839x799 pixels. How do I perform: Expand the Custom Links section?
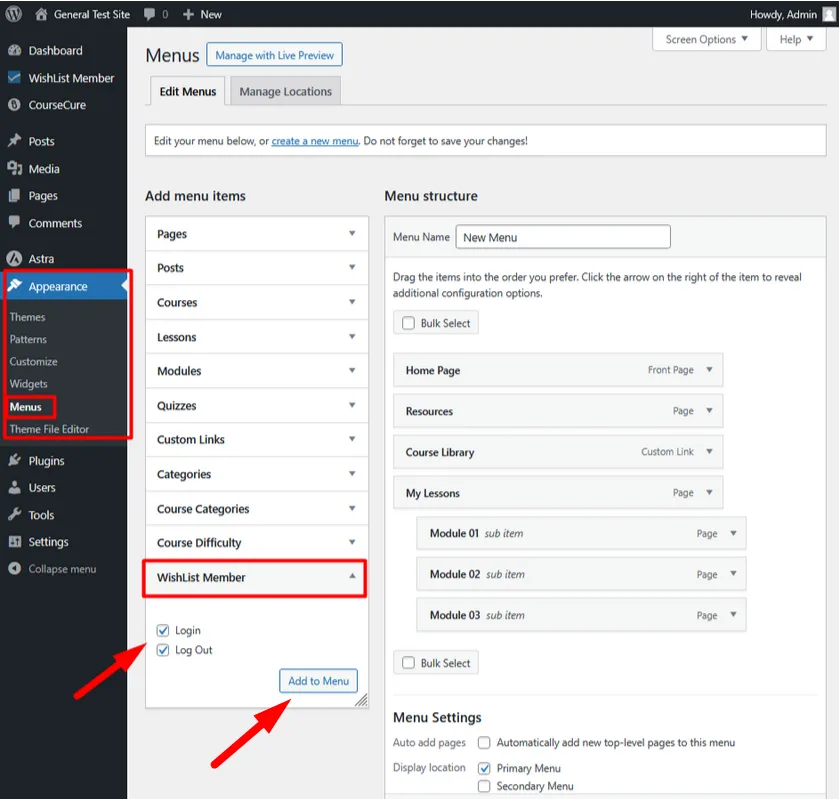pyautogui.click(x=254, y=439)
